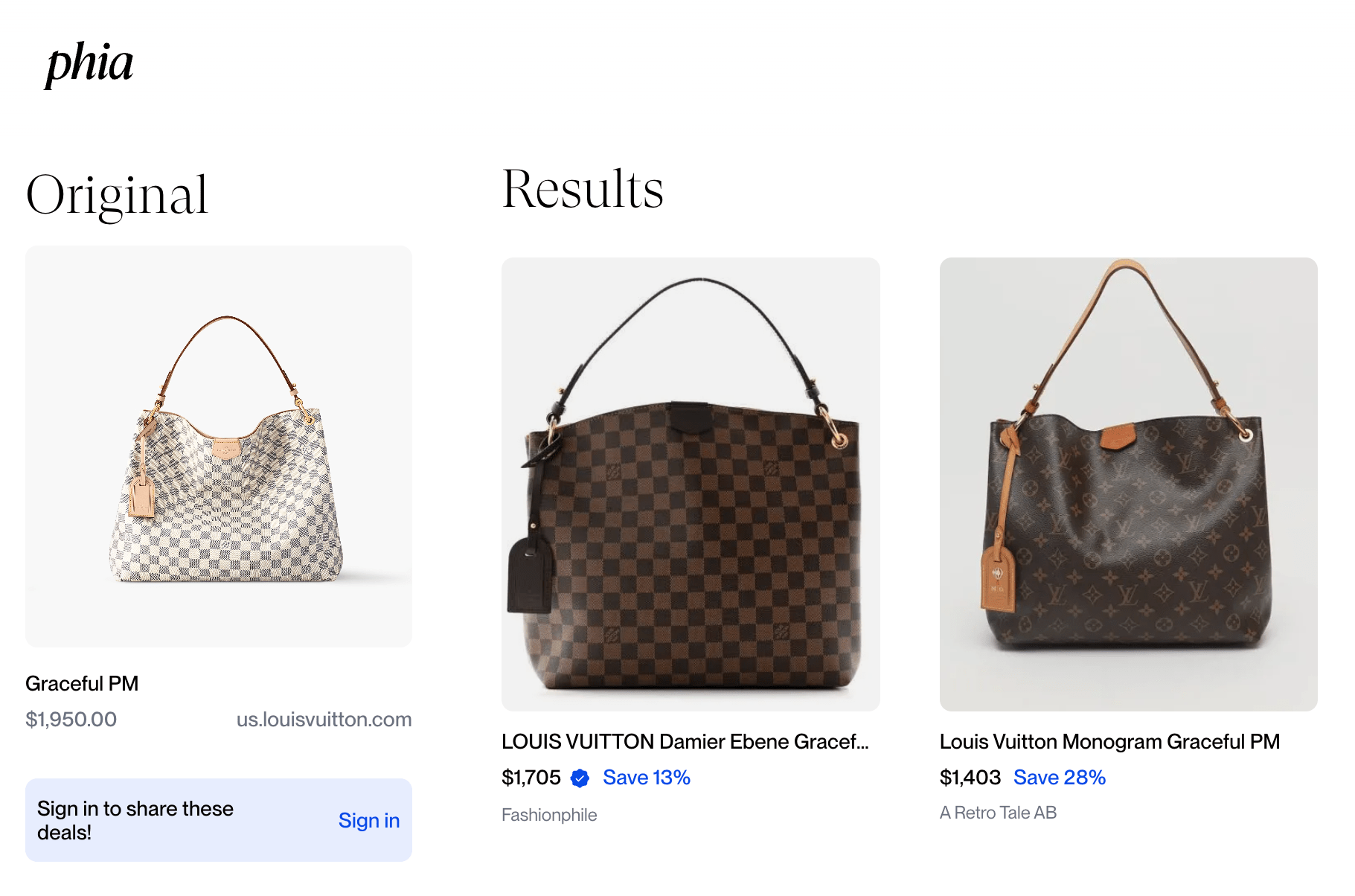Click the $1,950.00 original price

(71, 720)
